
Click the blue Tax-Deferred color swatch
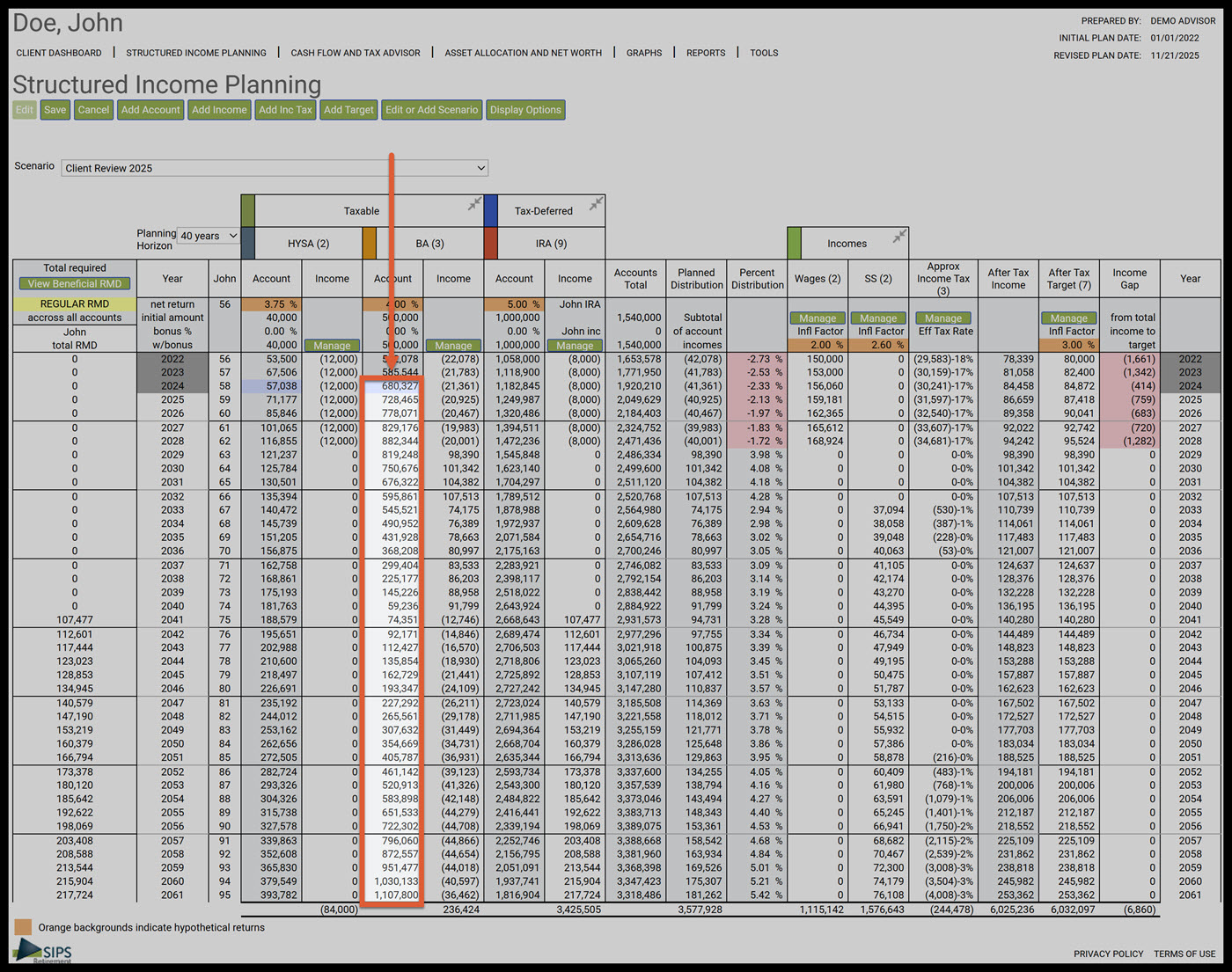click(x=490, y=211)
